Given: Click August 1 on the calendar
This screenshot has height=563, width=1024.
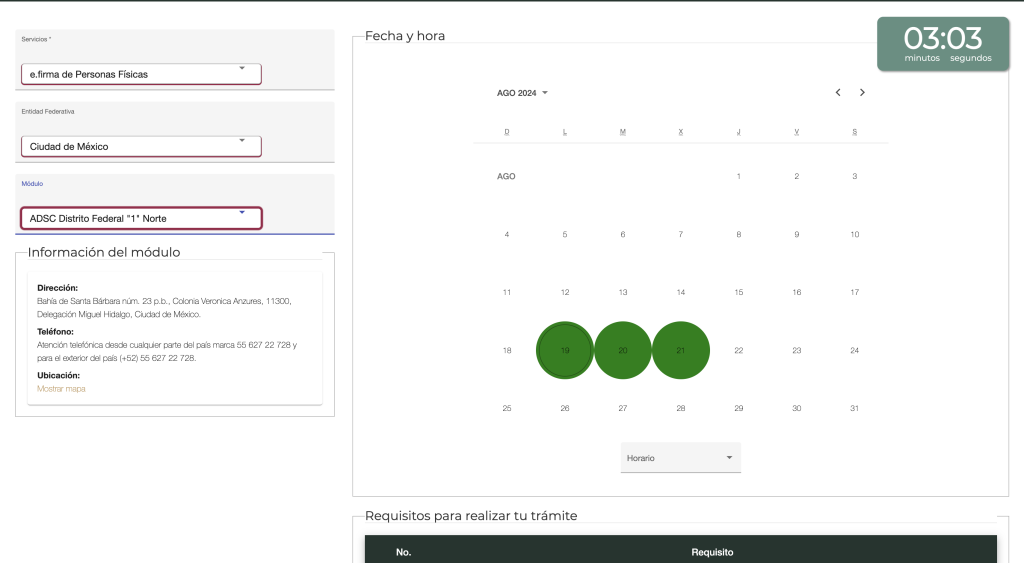Looking at the screenshot, I should point(739,176).
